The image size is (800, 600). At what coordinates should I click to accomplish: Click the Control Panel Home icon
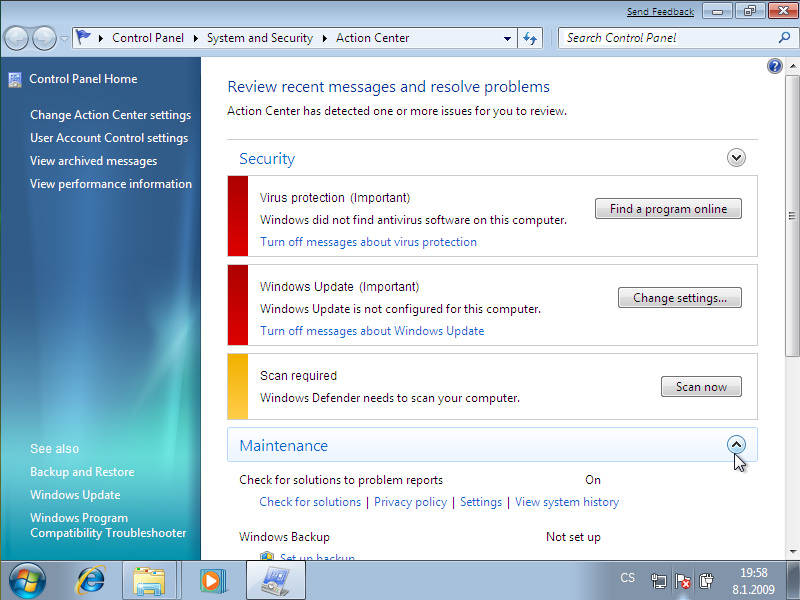pyautogui.click(x=15, y=80)
